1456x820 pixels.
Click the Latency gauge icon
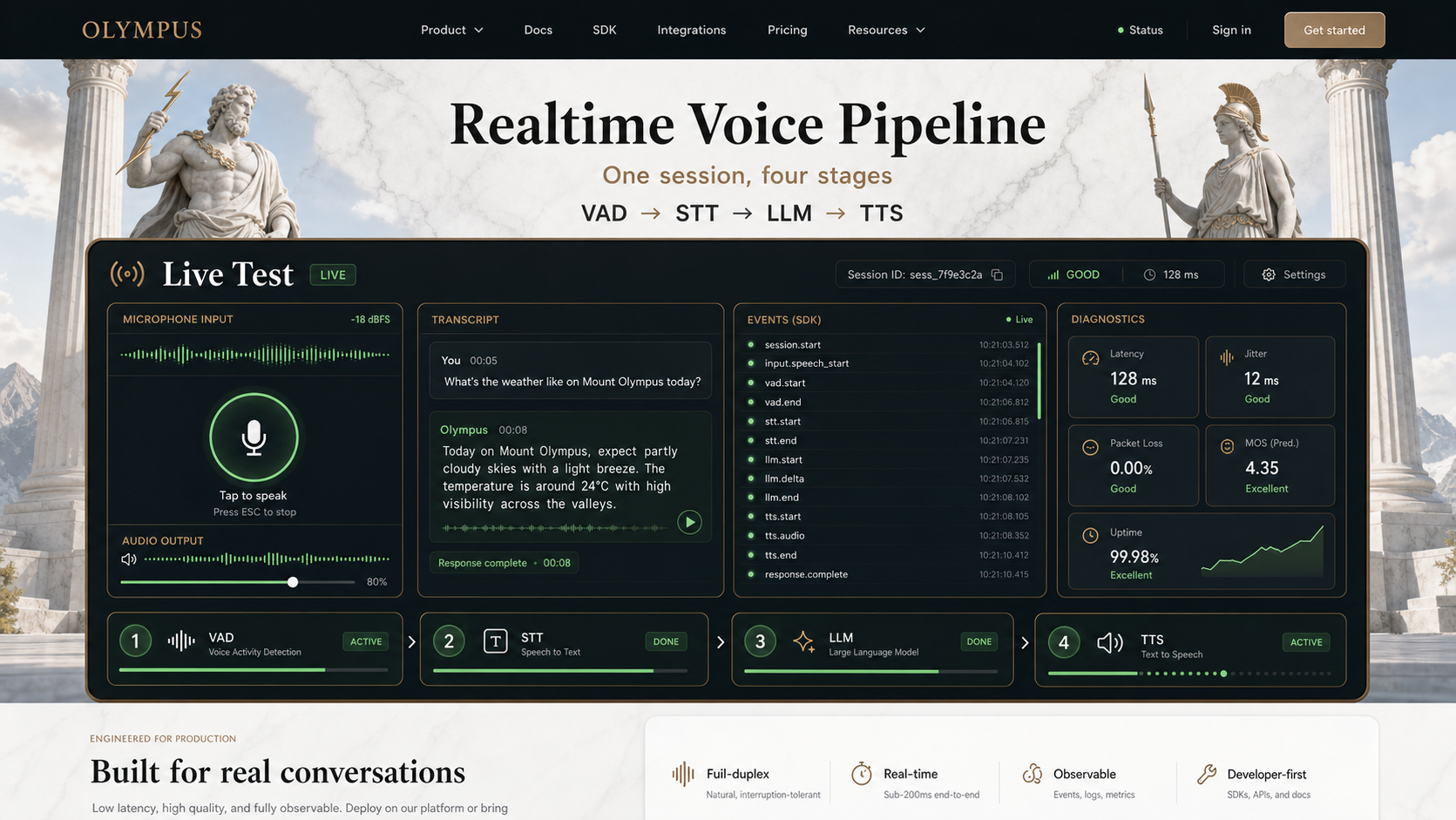(1090, 358)
